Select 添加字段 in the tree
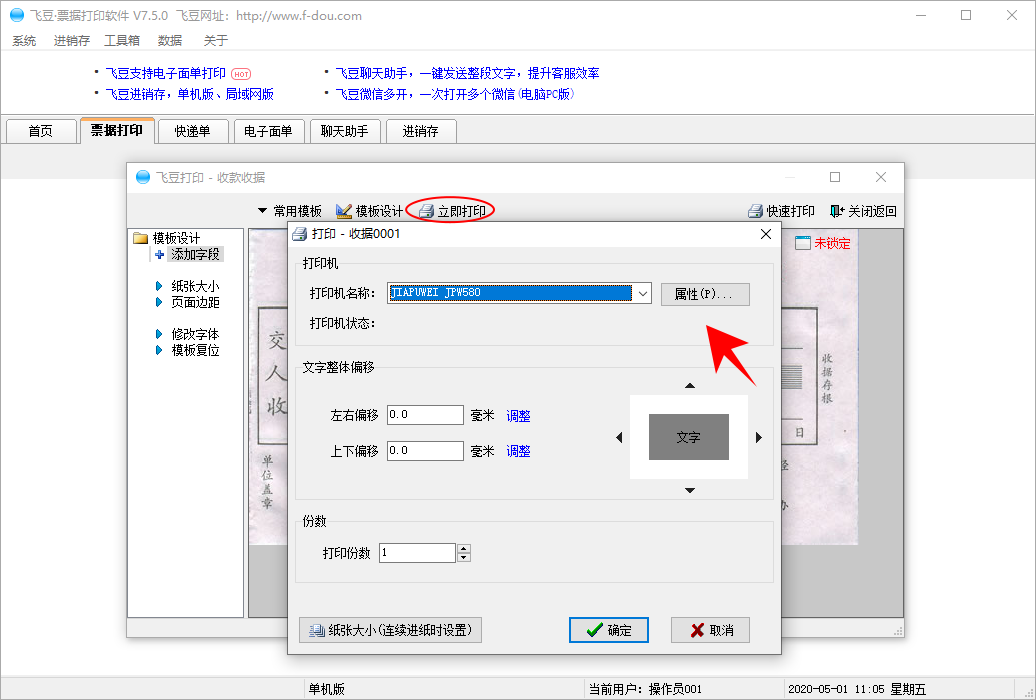This screenshot has width=1036, height=700. pyautogui.click(x=194, y=255)
